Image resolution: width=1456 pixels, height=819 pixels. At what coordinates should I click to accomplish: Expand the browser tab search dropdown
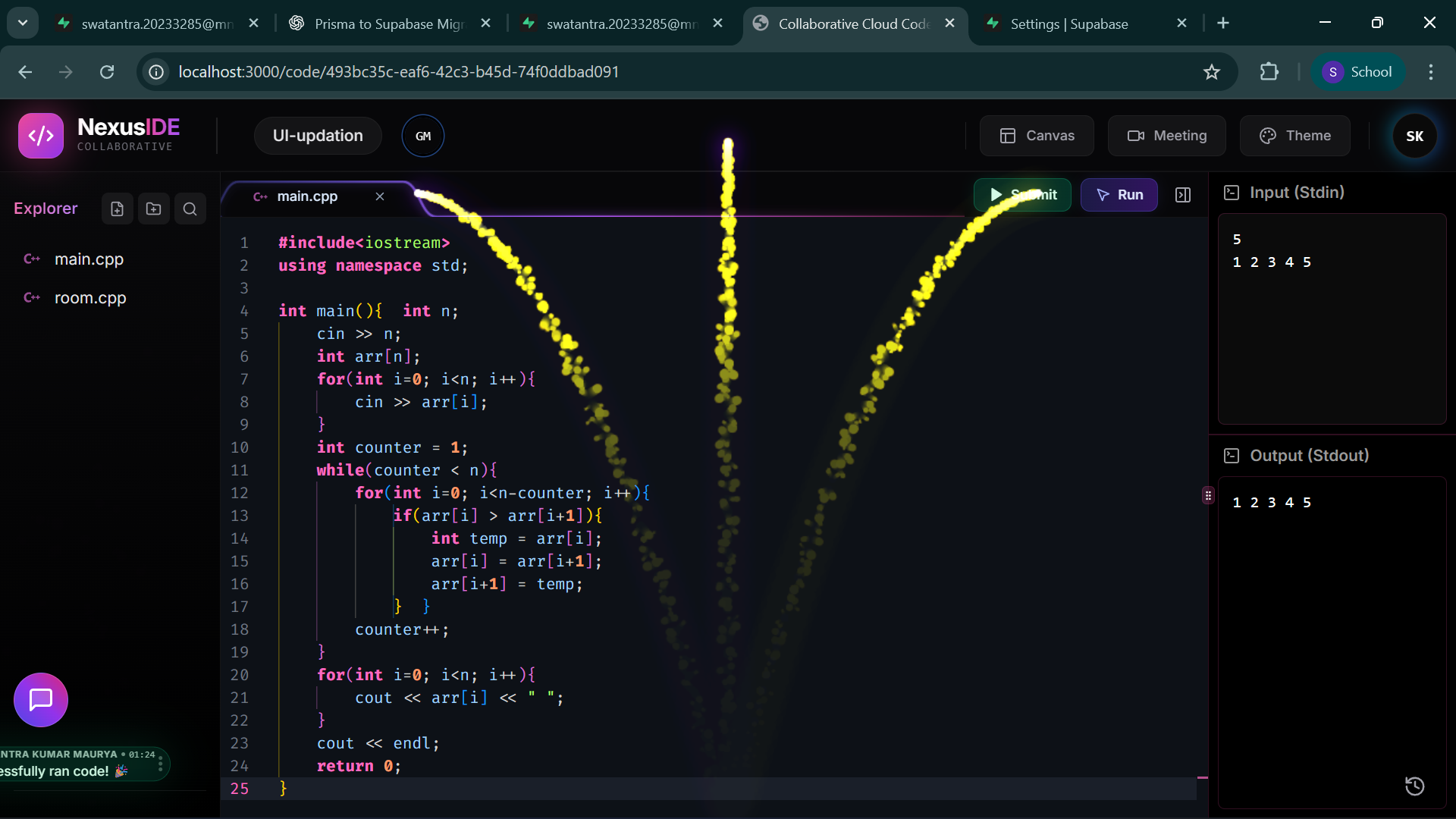pyautogui.click(x=23, y=23)
